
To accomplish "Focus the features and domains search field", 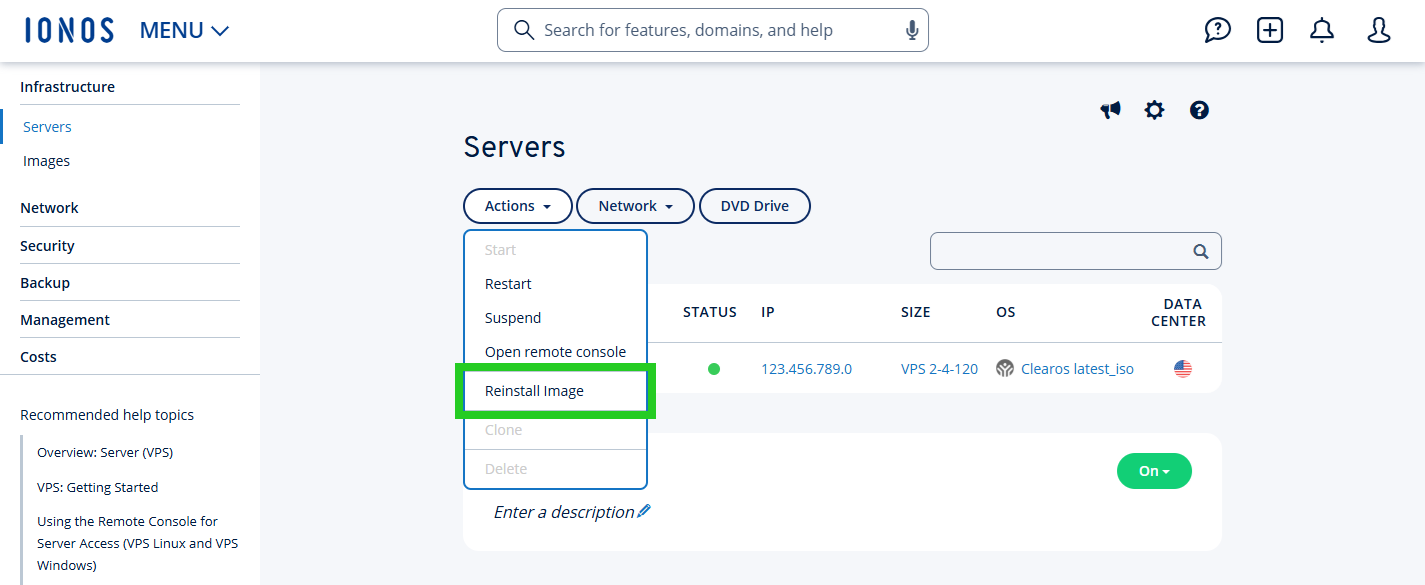I will pyautogui.click(x=712, y=30).
